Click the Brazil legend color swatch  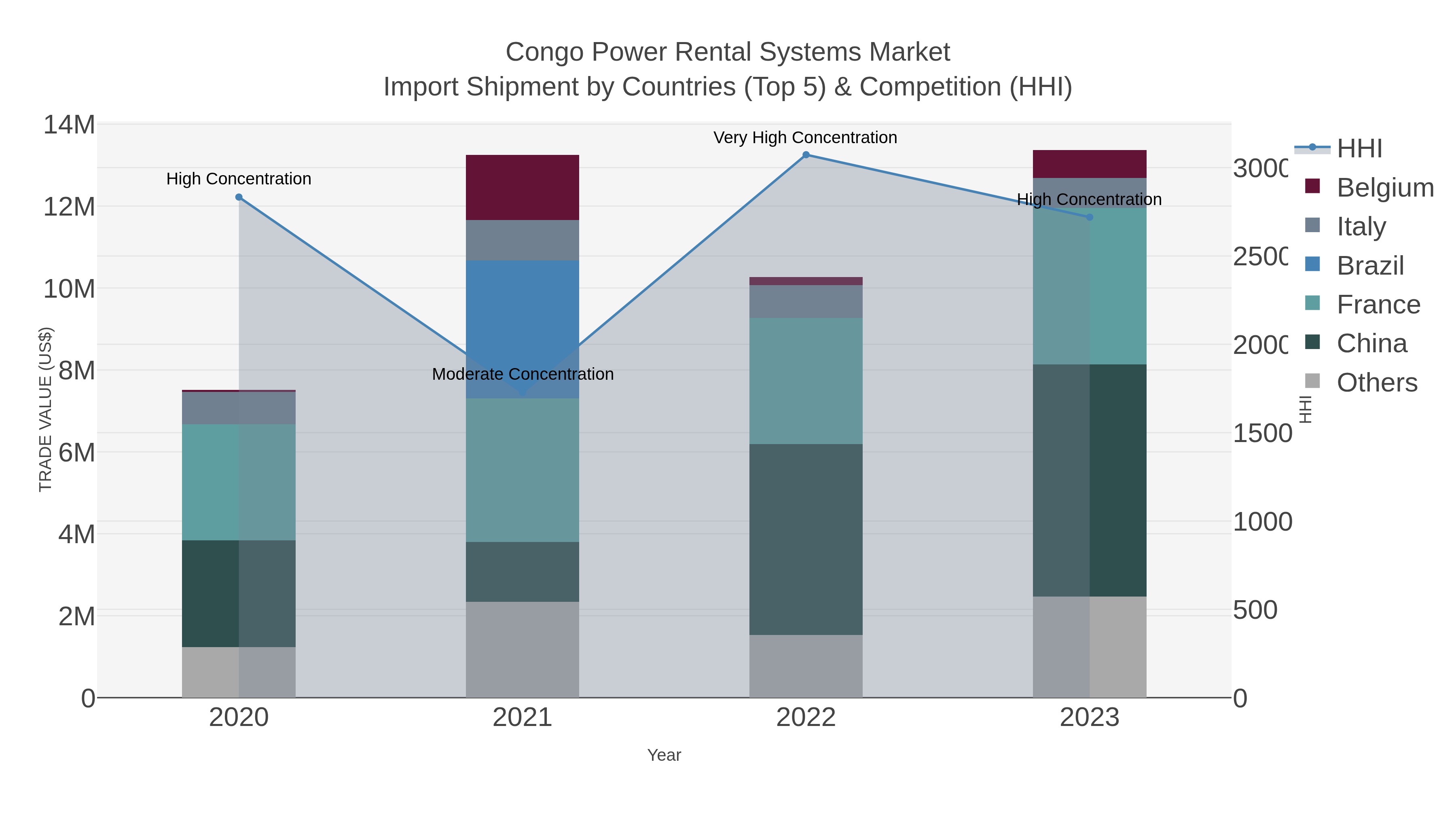click(1312, 264)
